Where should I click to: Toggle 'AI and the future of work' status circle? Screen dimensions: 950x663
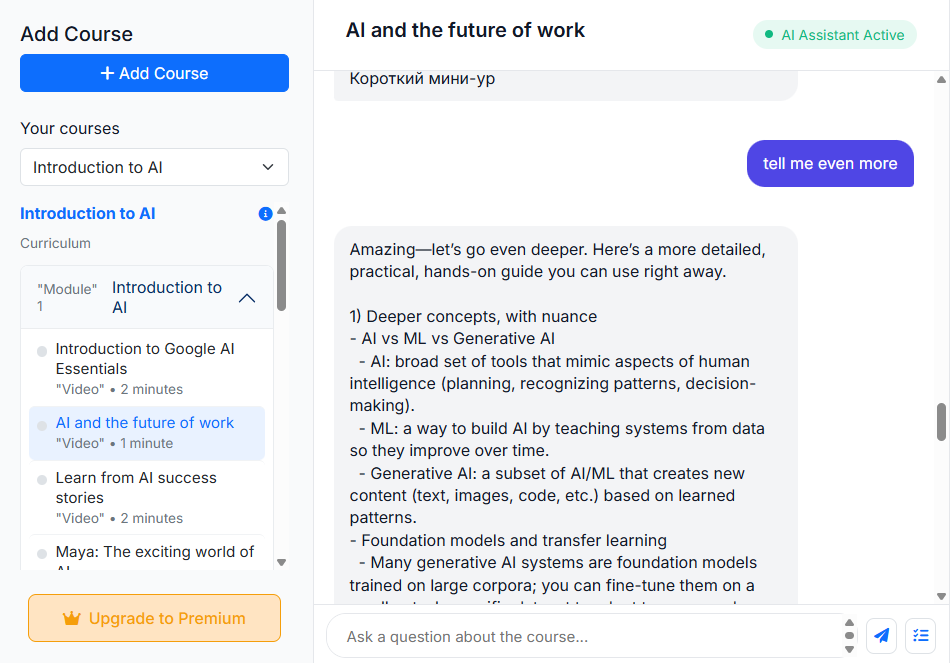coord(42,425)
